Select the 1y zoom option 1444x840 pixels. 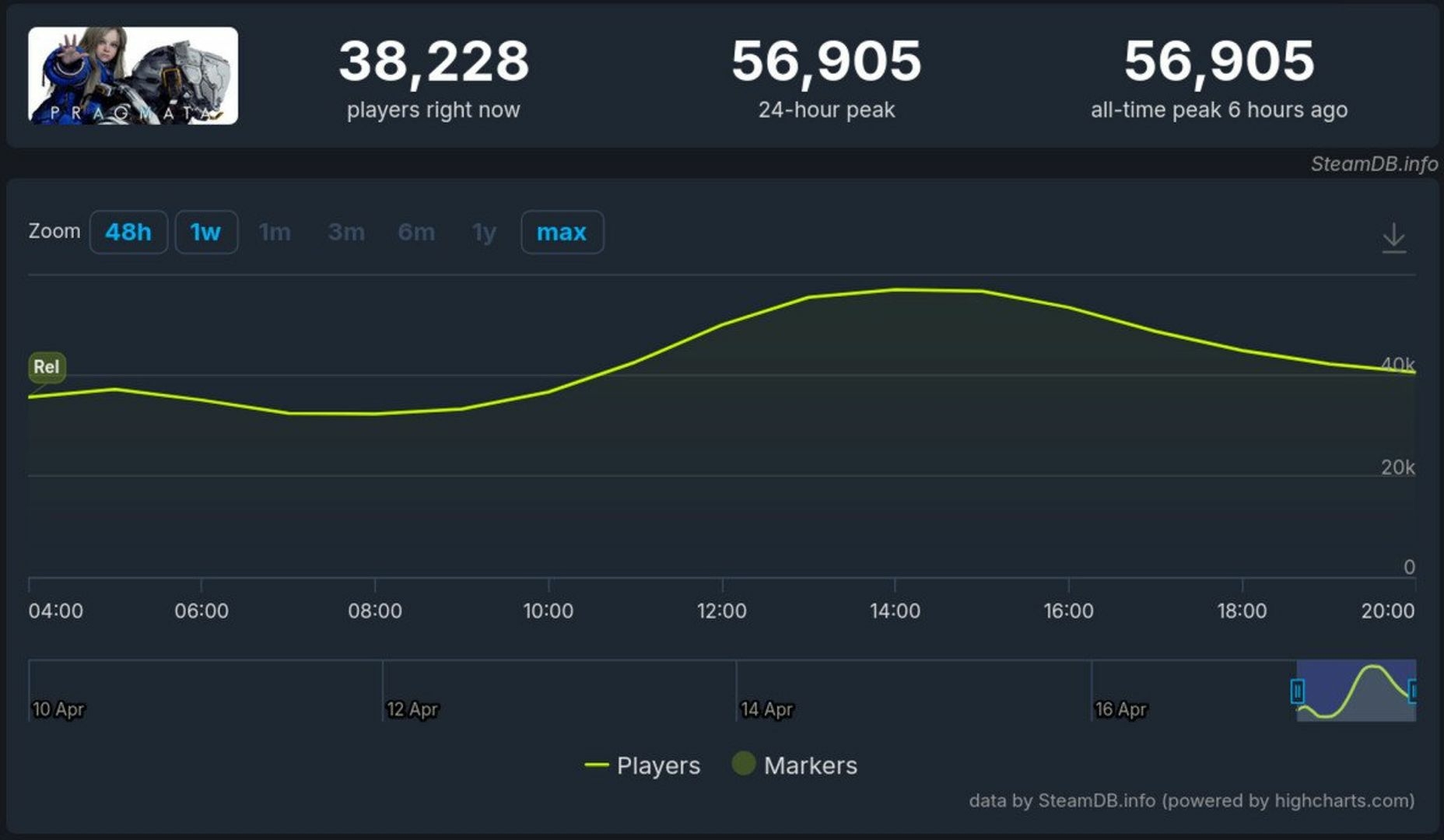point(484,232)
